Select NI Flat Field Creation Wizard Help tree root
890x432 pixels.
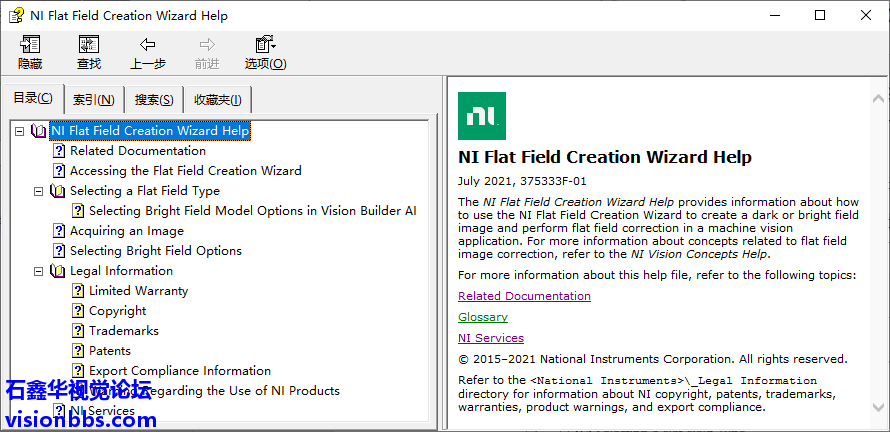(150, 131)
